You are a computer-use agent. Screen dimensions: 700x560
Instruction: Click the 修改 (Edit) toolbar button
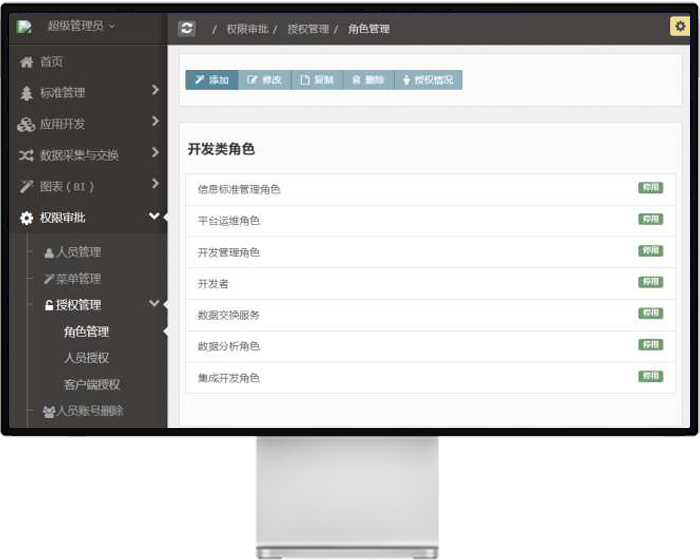265,80
